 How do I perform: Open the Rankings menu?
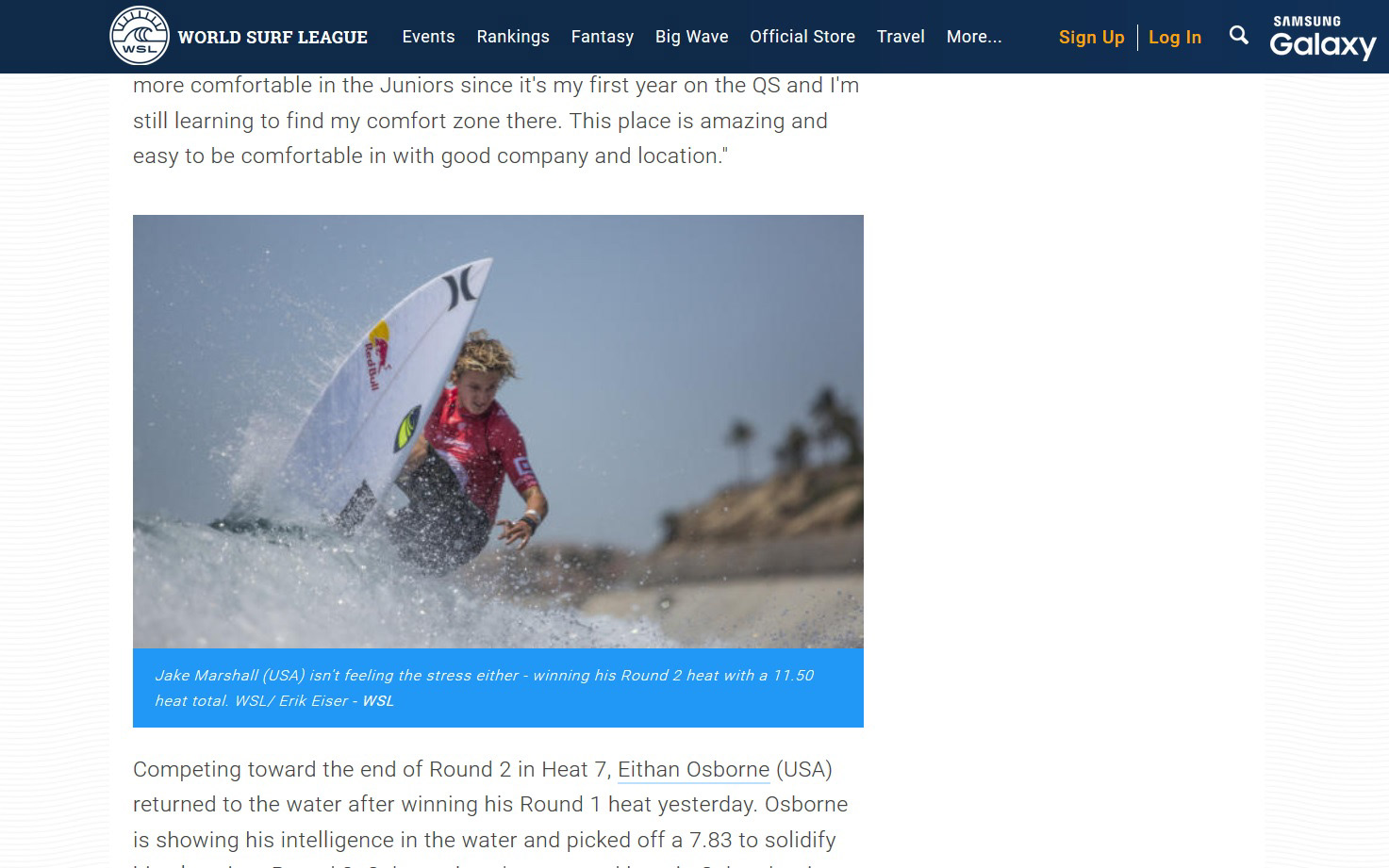[x=513, y=37]
